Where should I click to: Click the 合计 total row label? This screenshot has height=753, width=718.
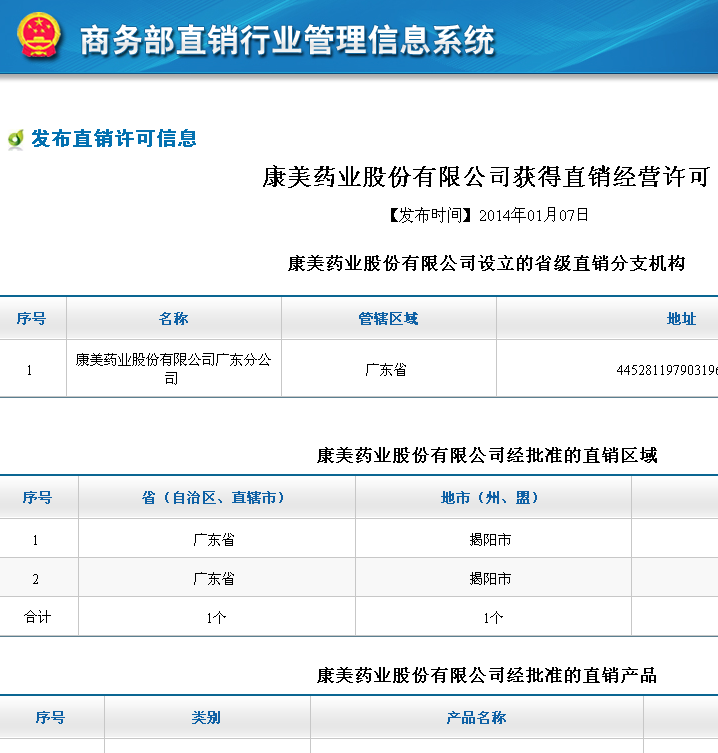click(37, 618)
